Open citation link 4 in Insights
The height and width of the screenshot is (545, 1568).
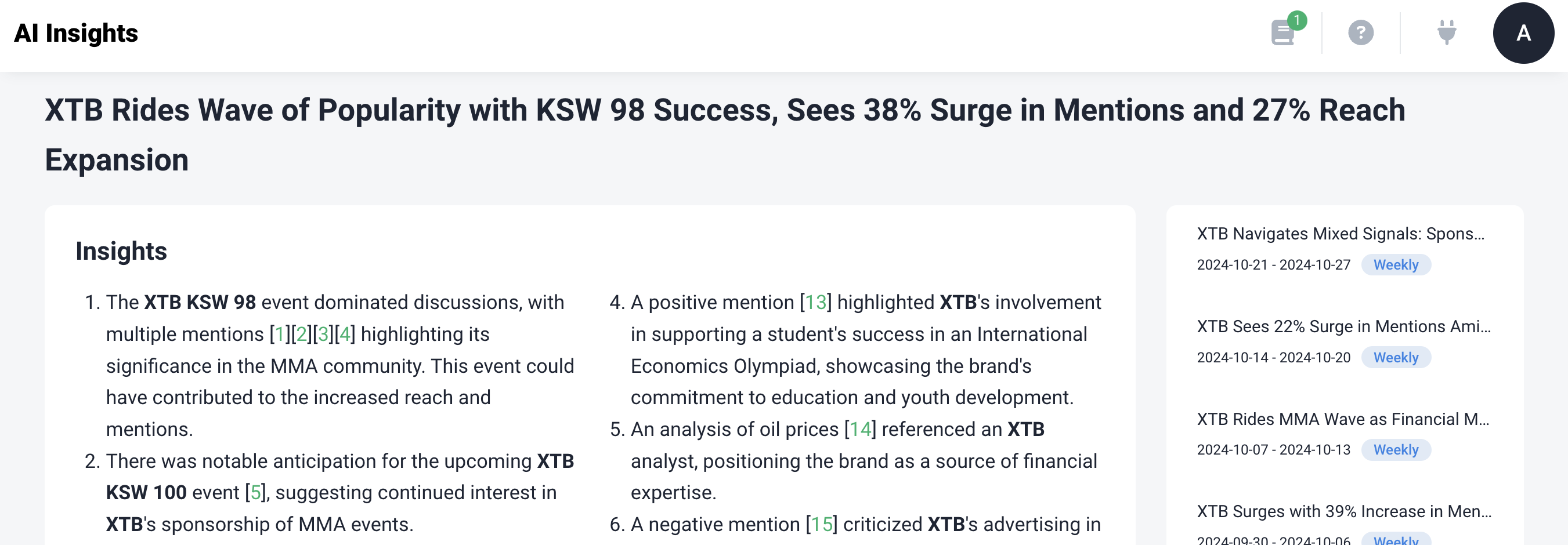345,334
